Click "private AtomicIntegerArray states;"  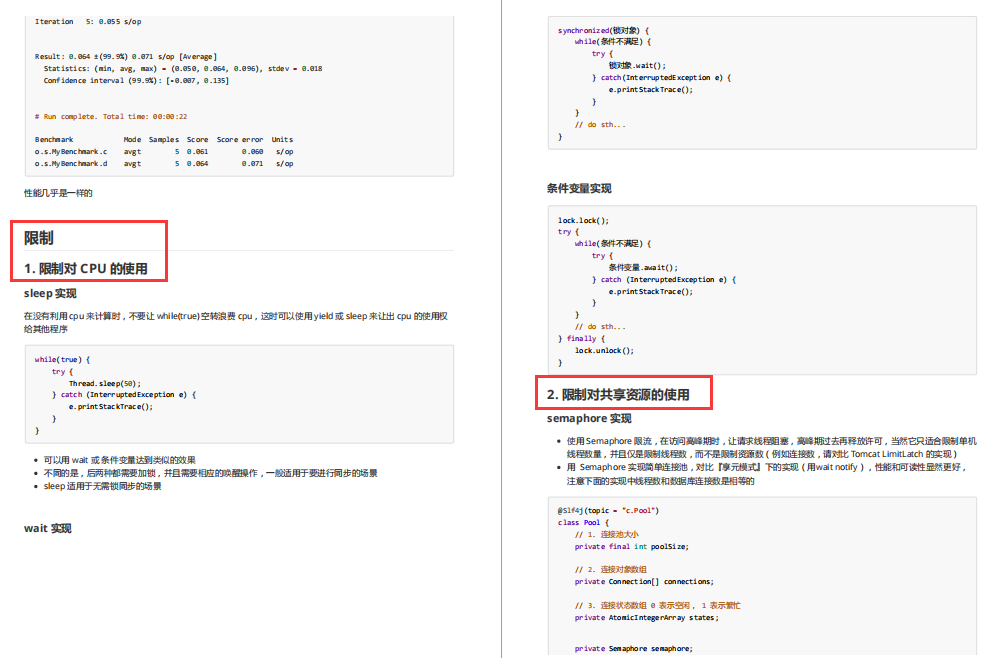(x=647, y=617)
